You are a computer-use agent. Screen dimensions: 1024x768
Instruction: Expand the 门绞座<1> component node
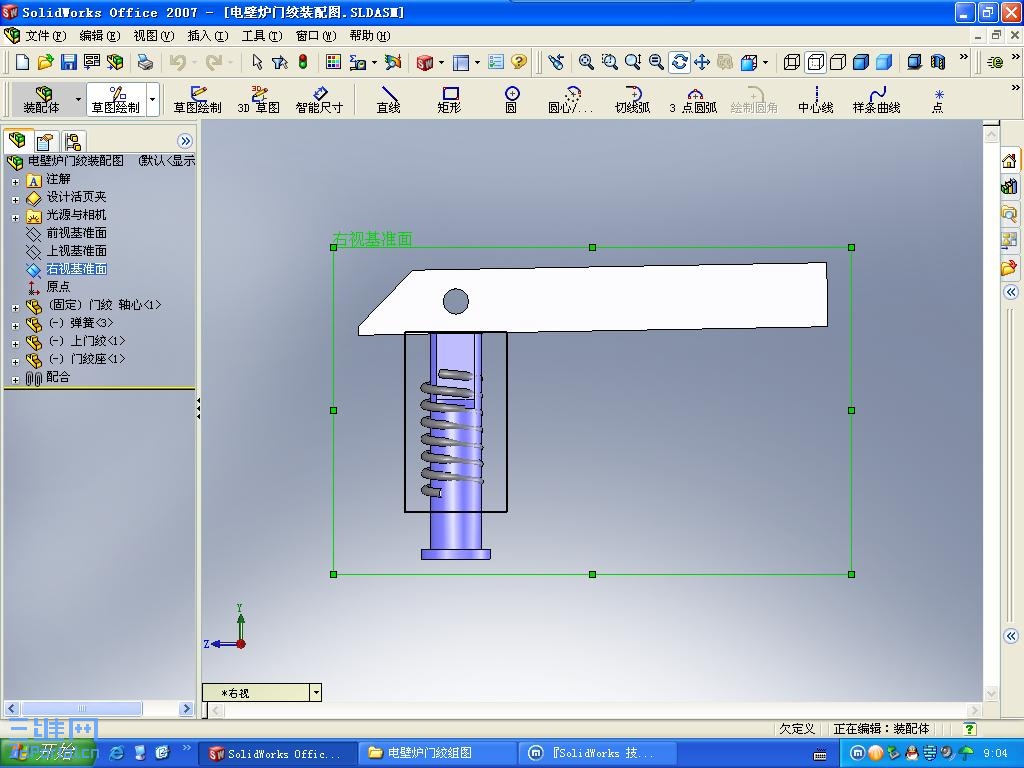click(x=16, y=362)
